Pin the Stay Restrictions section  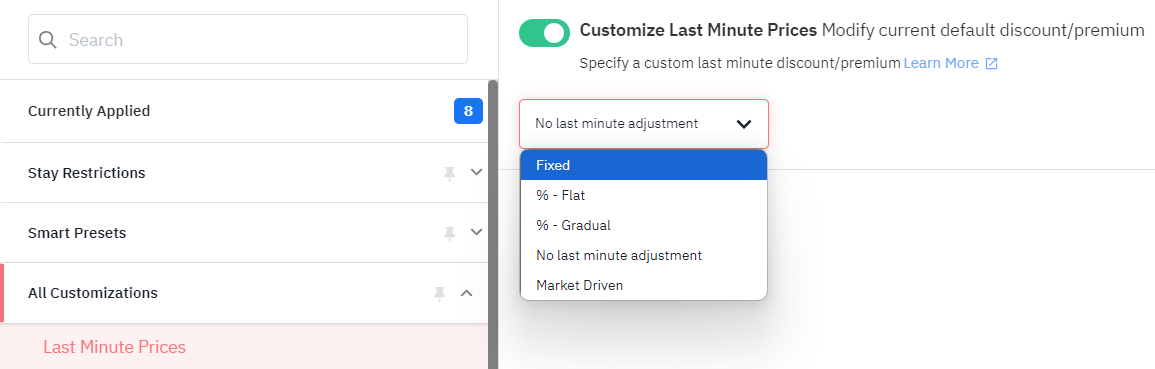pyautogui.click(x=449, y=173)
